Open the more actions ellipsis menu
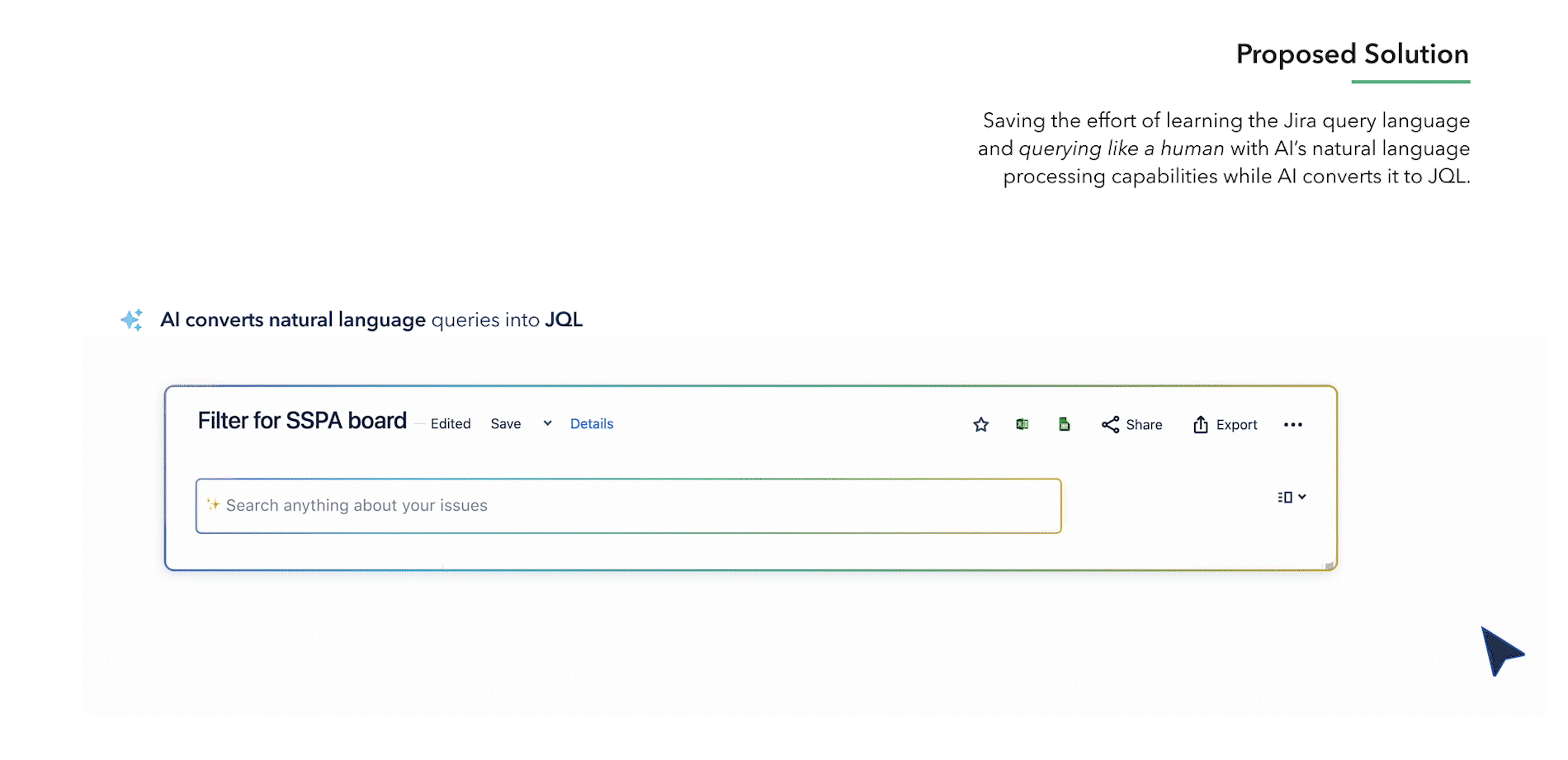The image size is (1568, 760). 1292,425
